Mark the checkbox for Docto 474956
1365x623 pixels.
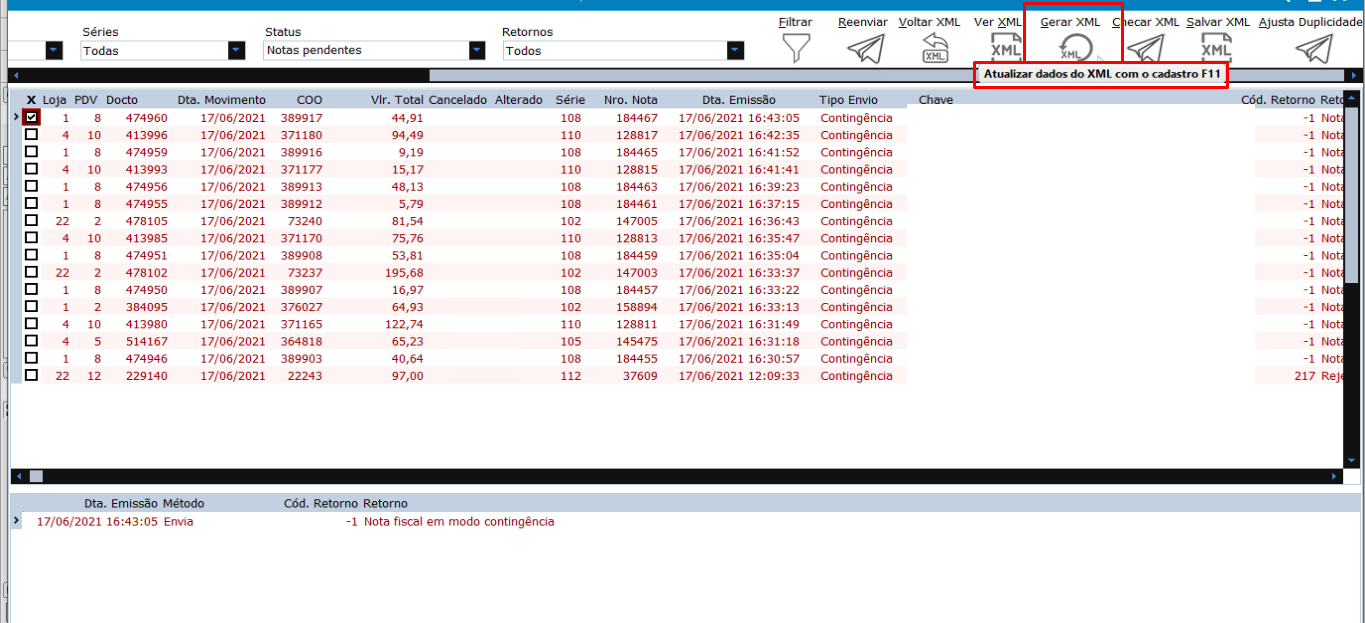32,186
